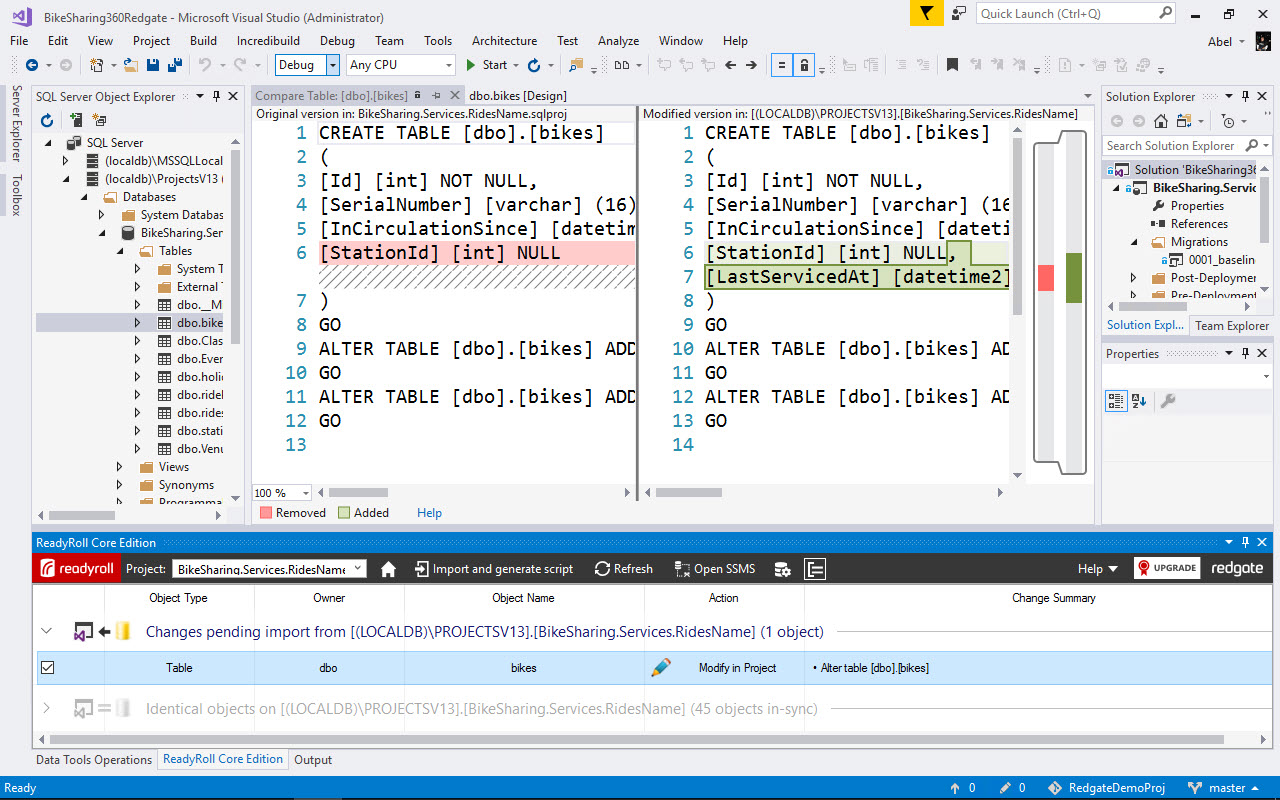Screen dimensions: 1280x800
Task: Click the Help link under the diff view
Action: [x=430, y=513]
